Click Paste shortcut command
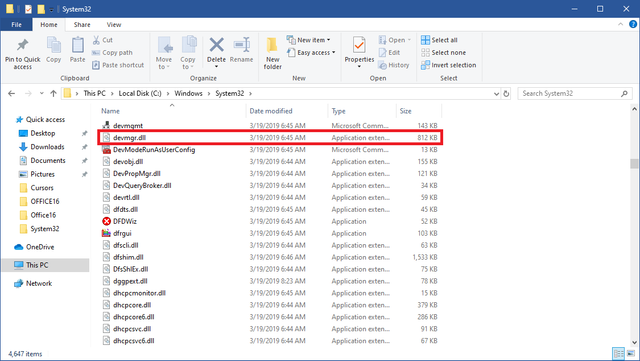Image resolution: width=640 pixels, height=361 pixels. 118,65
